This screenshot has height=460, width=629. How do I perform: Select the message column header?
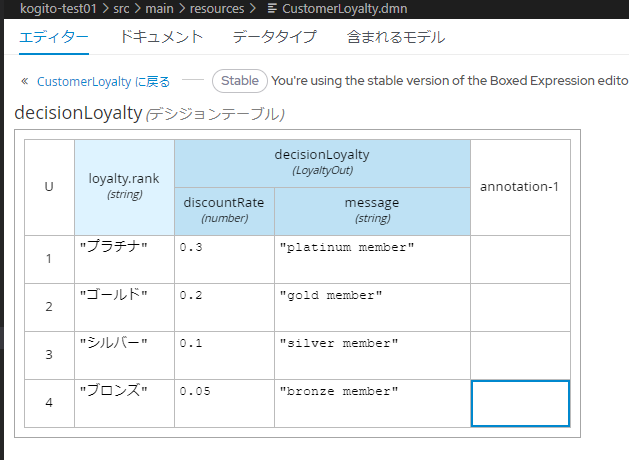pos(372,211)
